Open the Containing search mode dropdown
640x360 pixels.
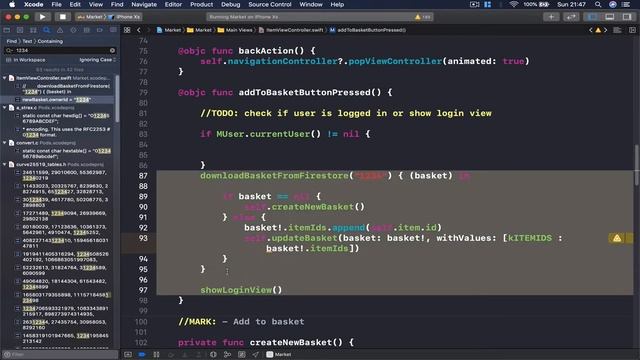(50, 41)
